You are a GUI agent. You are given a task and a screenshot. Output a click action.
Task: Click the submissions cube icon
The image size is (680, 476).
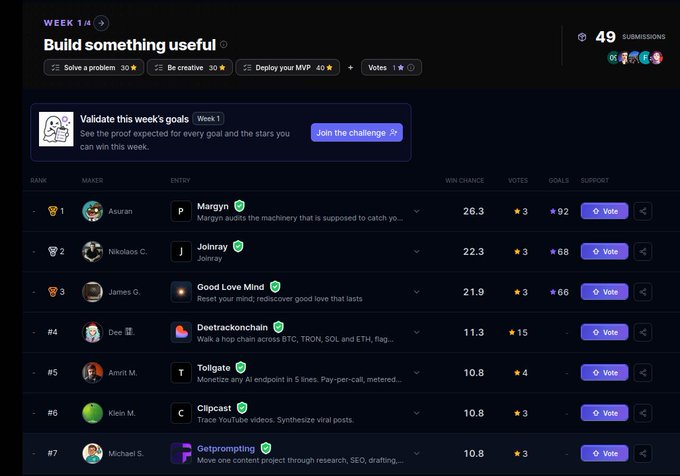[x=582, y=37]
